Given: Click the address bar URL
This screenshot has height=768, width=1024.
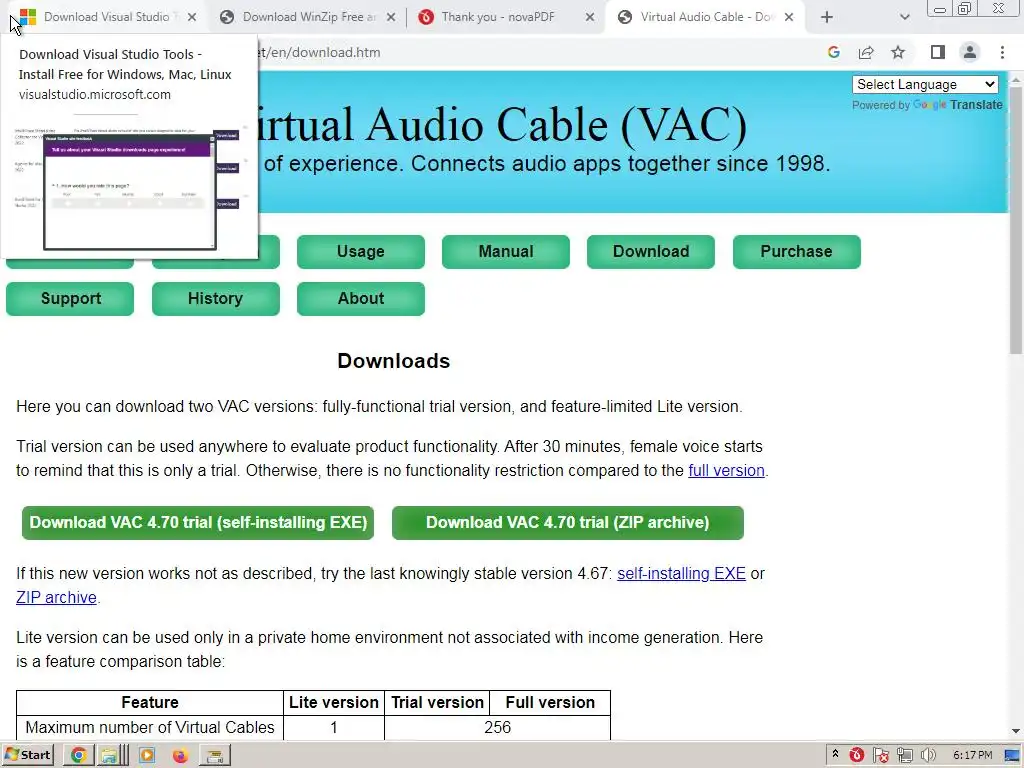Looking at the screenshot, I should coord(320,52).
